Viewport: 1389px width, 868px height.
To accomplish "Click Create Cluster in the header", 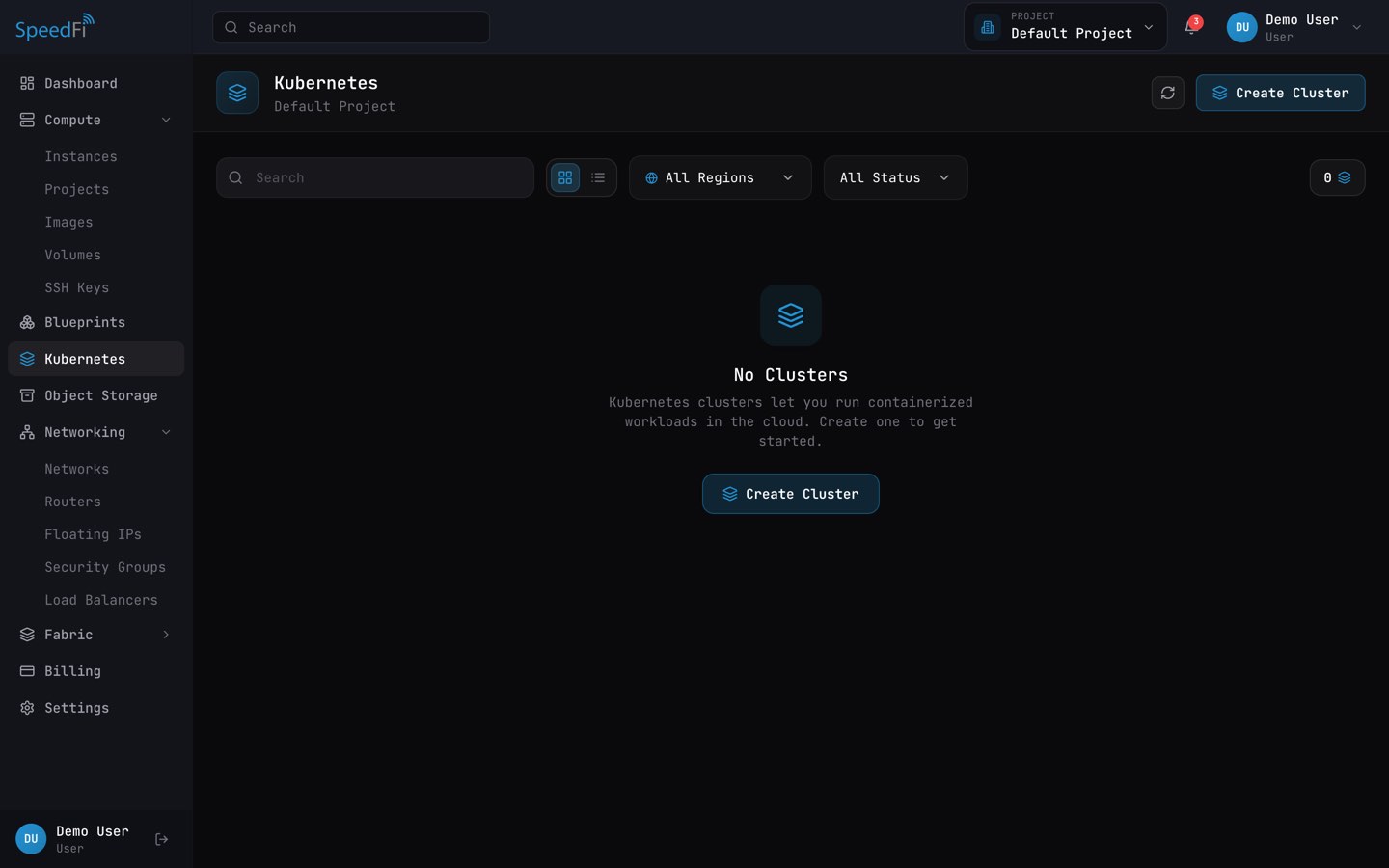I will [x=1280, y=93].
